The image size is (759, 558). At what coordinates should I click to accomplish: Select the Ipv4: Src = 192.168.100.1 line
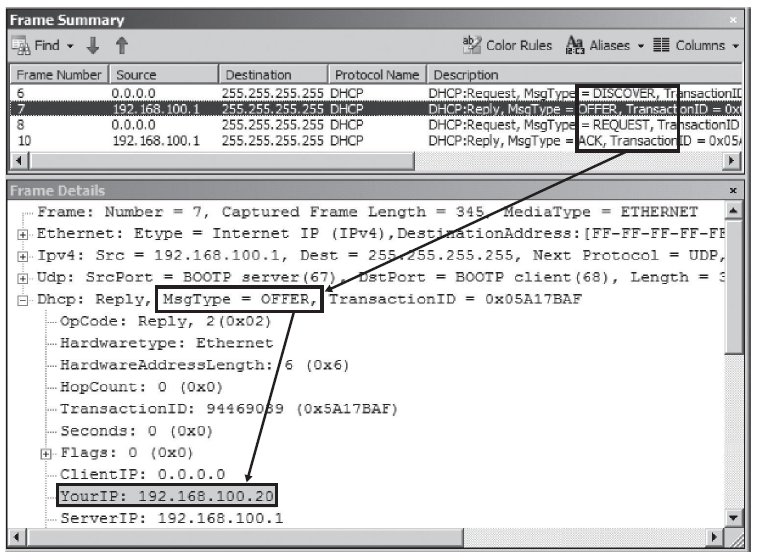click(x=380, y=255)
